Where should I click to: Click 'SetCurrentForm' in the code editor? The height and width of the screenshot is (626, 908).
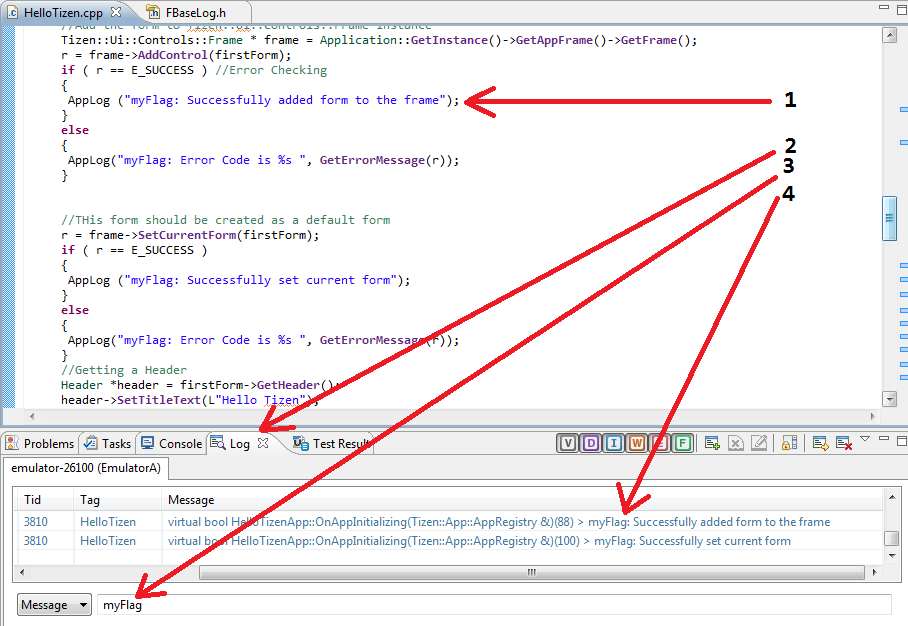pyautogui.click(x=187, y=235)
